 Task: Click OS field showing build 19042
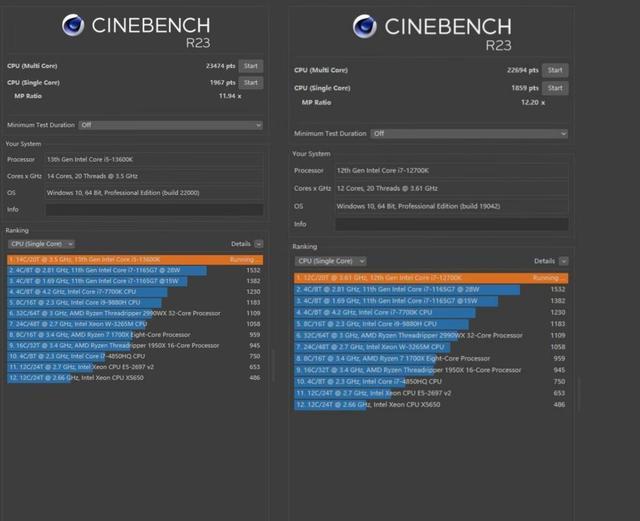(x=452, y=206)
